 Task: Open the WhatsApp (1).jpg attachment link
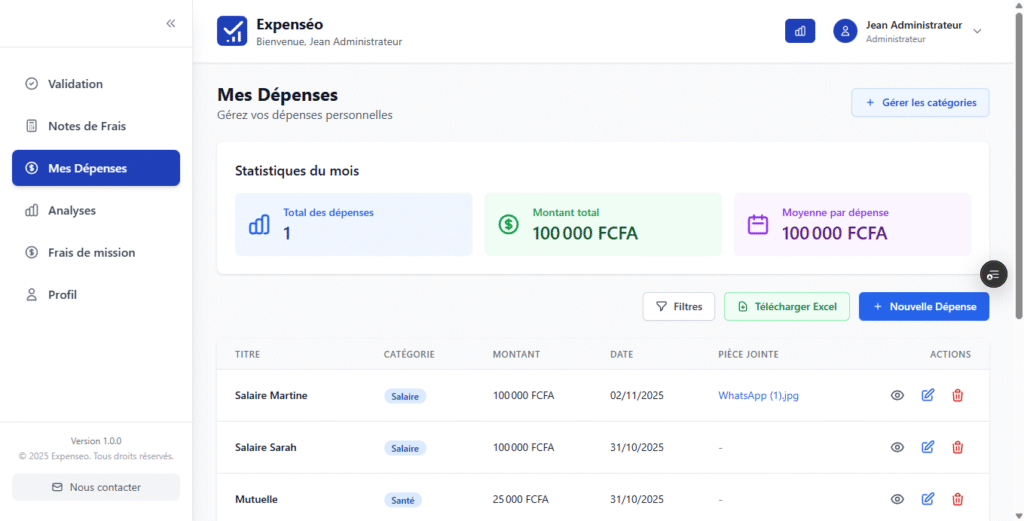pos(758,395)
